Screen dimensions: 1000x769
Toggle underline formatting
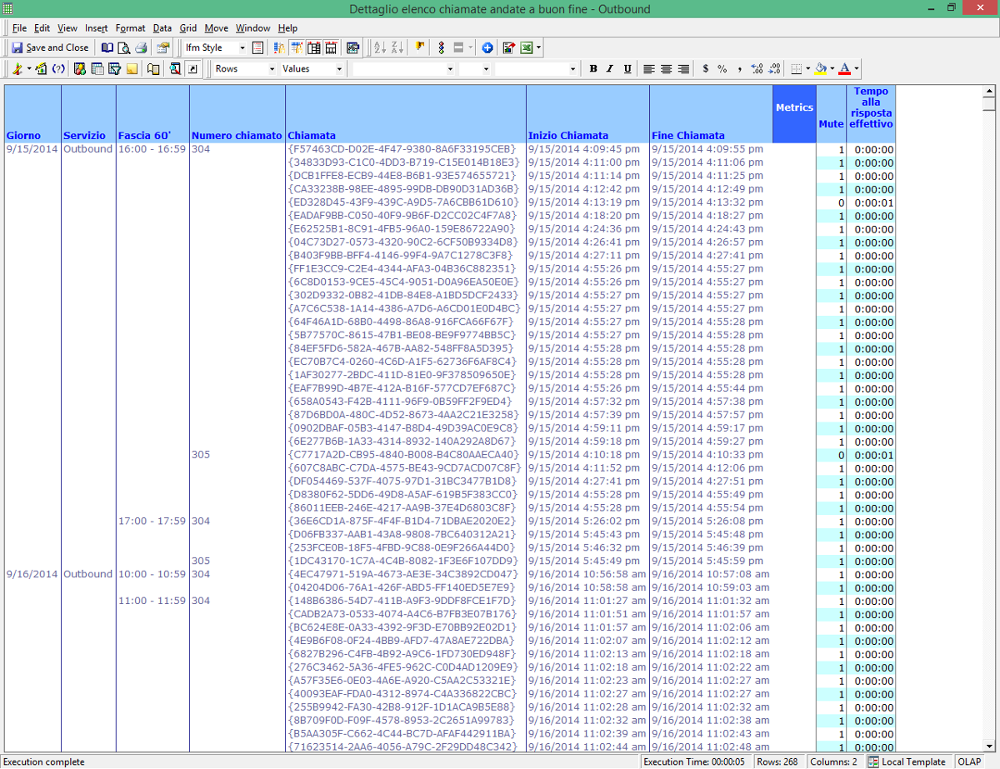[628, 69]
